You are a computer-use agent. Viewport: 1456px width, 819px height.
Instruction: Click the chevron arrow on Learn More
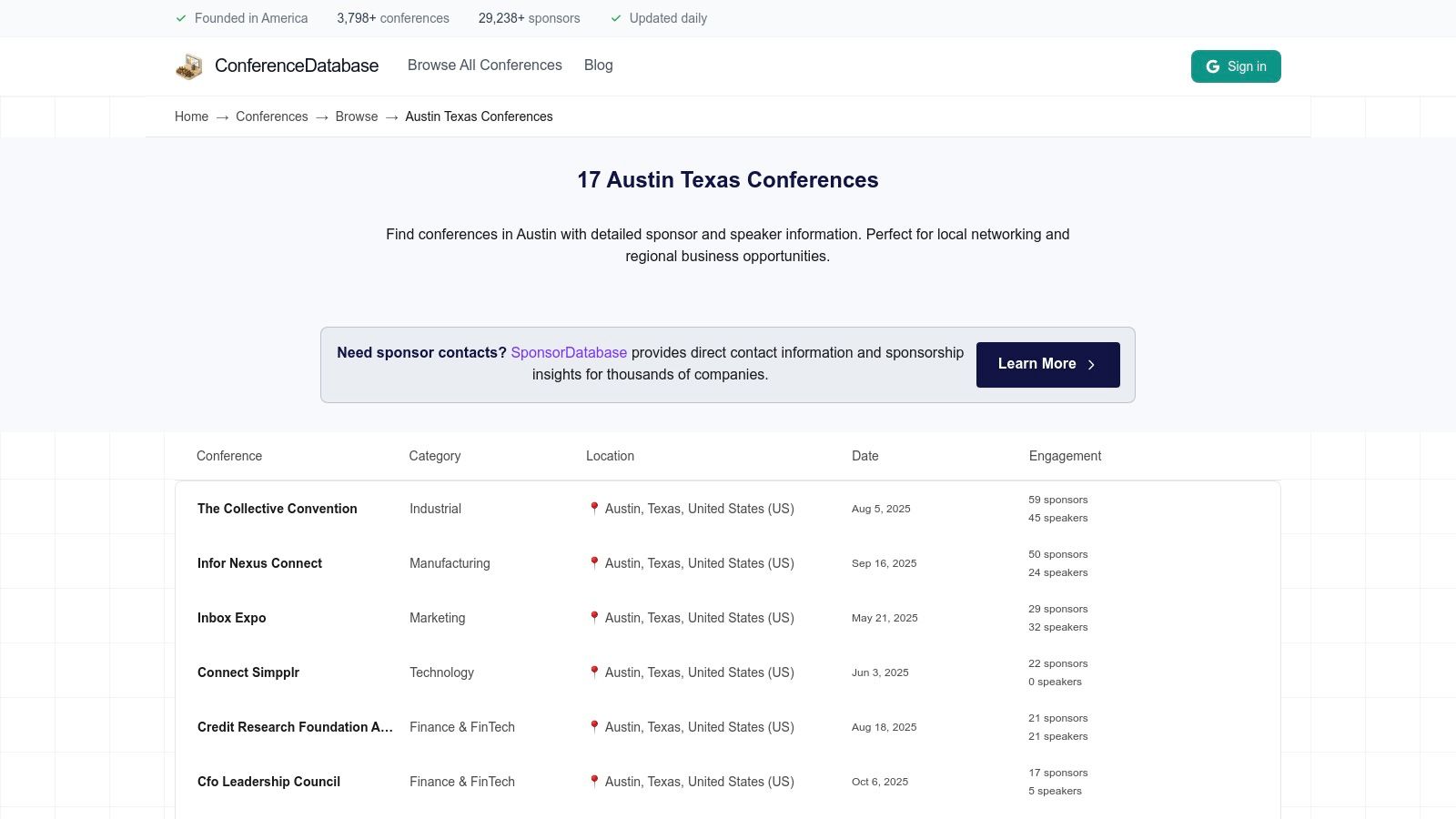click(1091, 365)
